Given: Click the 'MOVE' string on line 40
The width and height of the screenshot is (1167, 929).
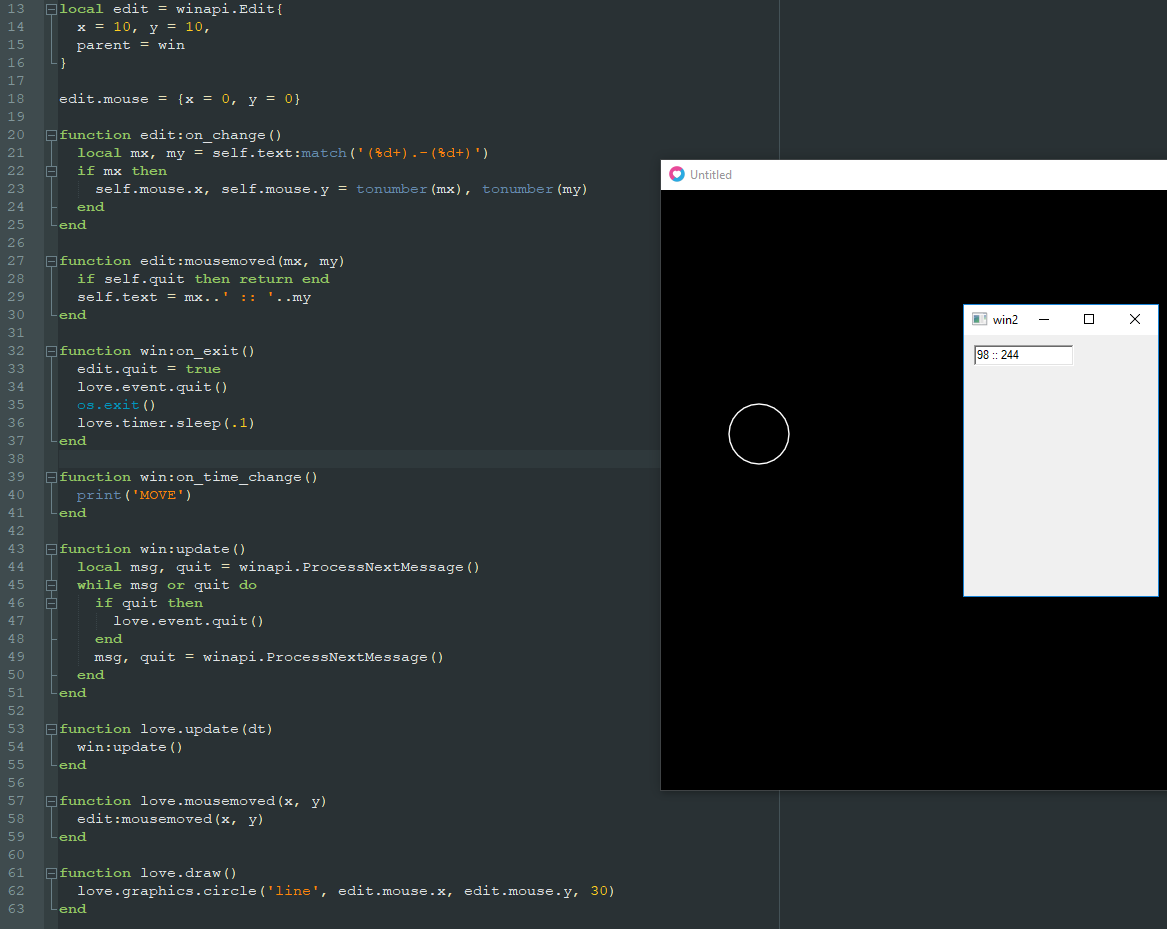Looking at the screenshot, I should click(158, 495).
